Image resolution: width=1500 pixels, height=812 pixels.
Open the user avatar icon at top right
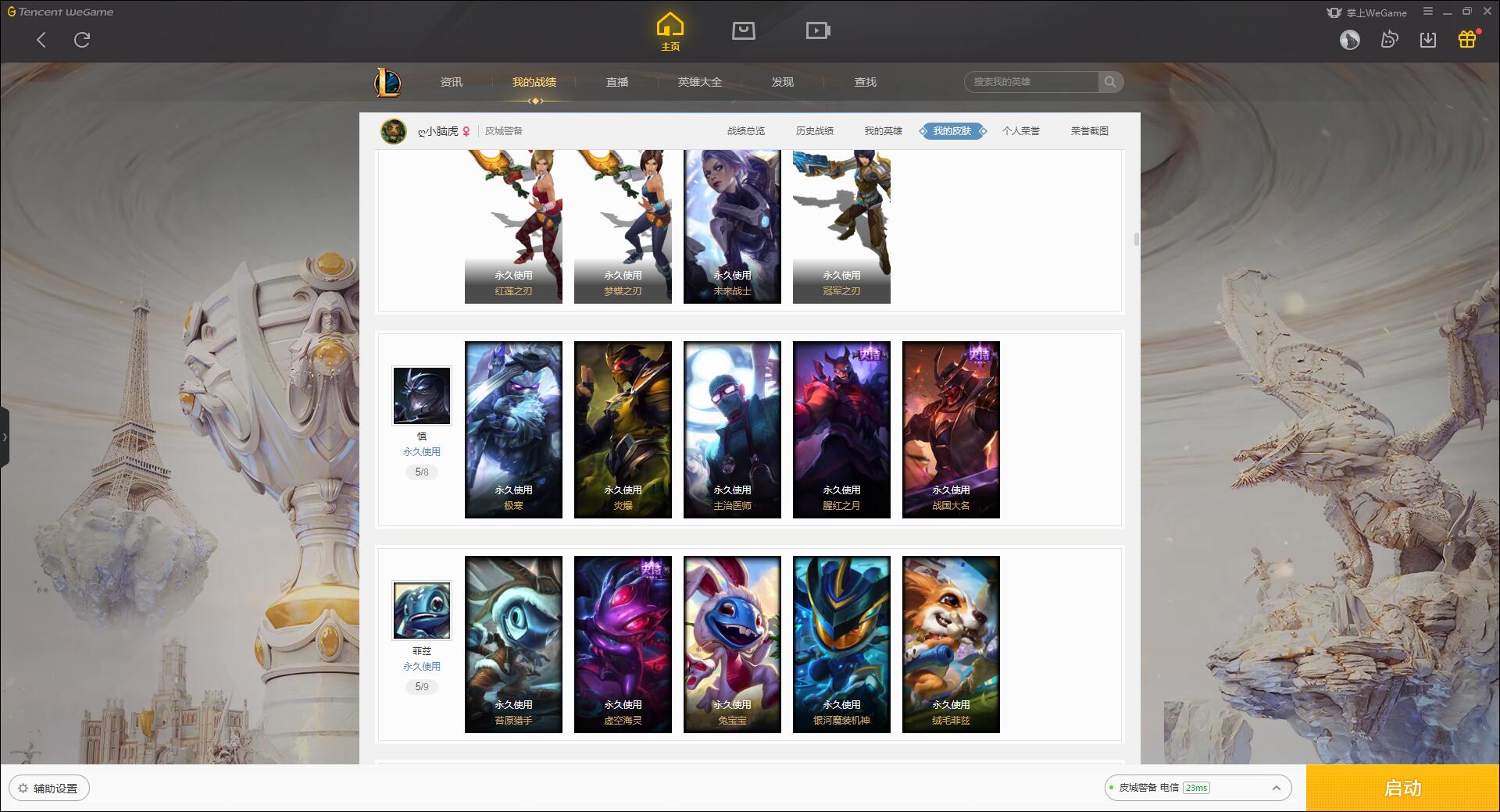(1349, 40)
